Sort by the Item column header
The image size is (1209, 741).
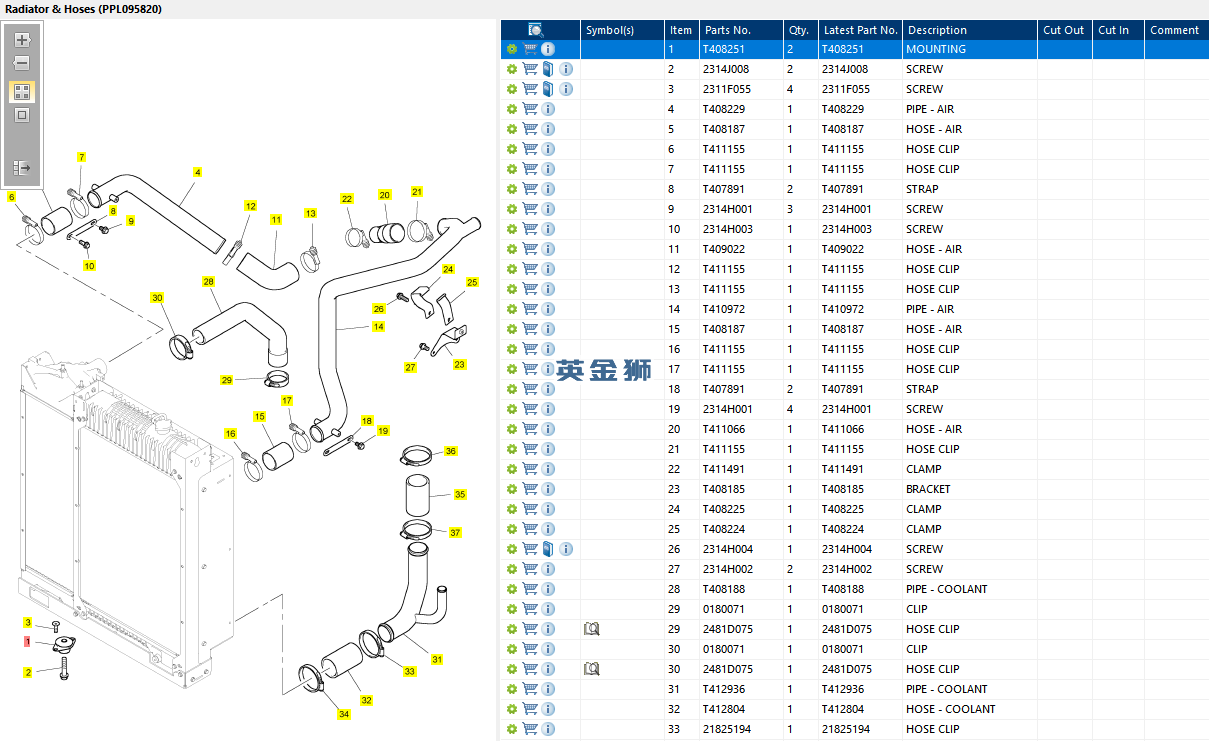click(x=681, y=30)
